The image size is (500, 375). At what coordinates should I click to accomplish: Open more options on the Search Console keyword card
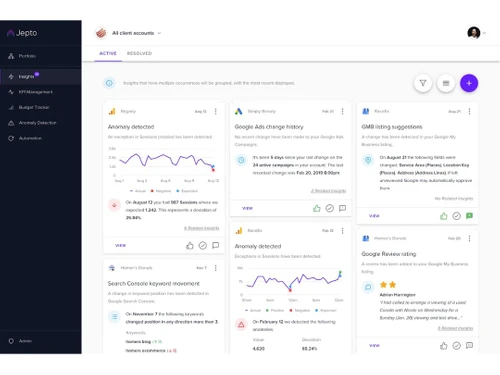coord(216,268)
